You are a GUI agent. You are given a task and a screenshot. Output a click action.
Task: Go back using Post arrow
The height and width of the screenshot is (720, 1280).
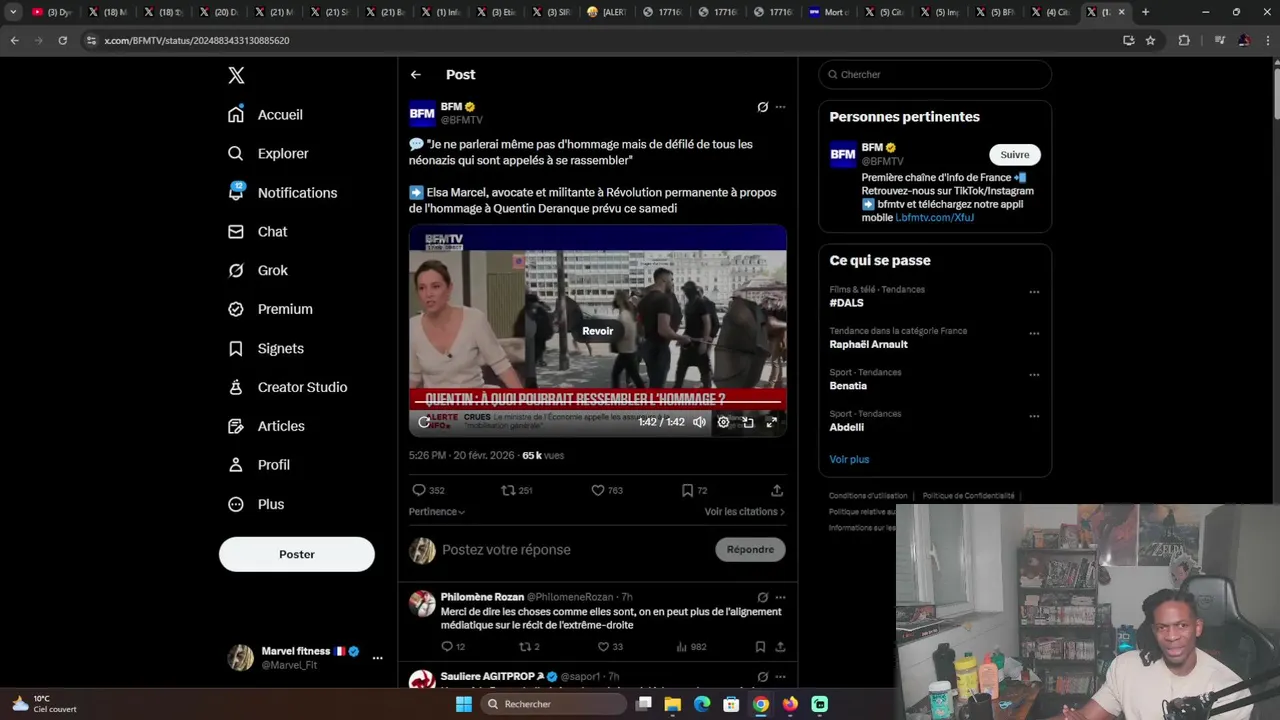tap(416, 75)
